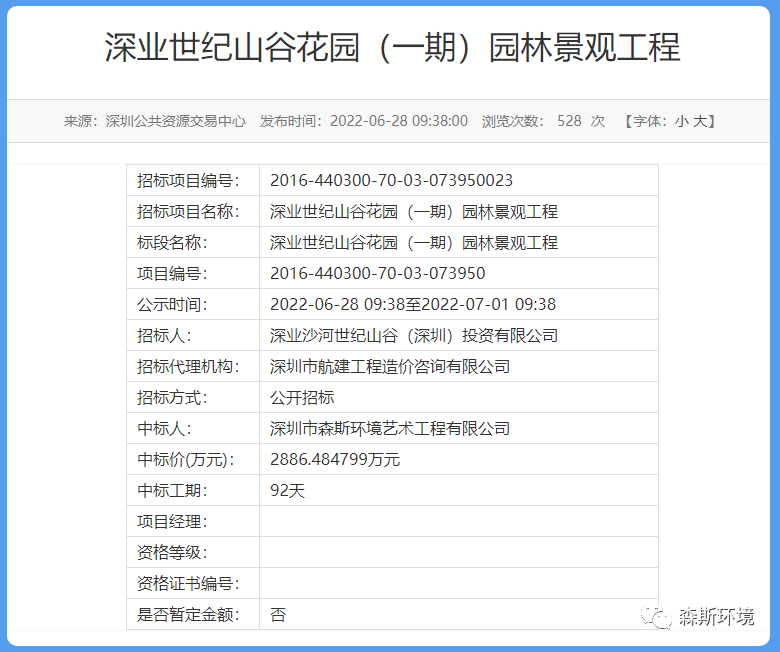
Task: Select the 招标项目编号 value 2016-440300-70-03-073950023
Action: point(391,181)
